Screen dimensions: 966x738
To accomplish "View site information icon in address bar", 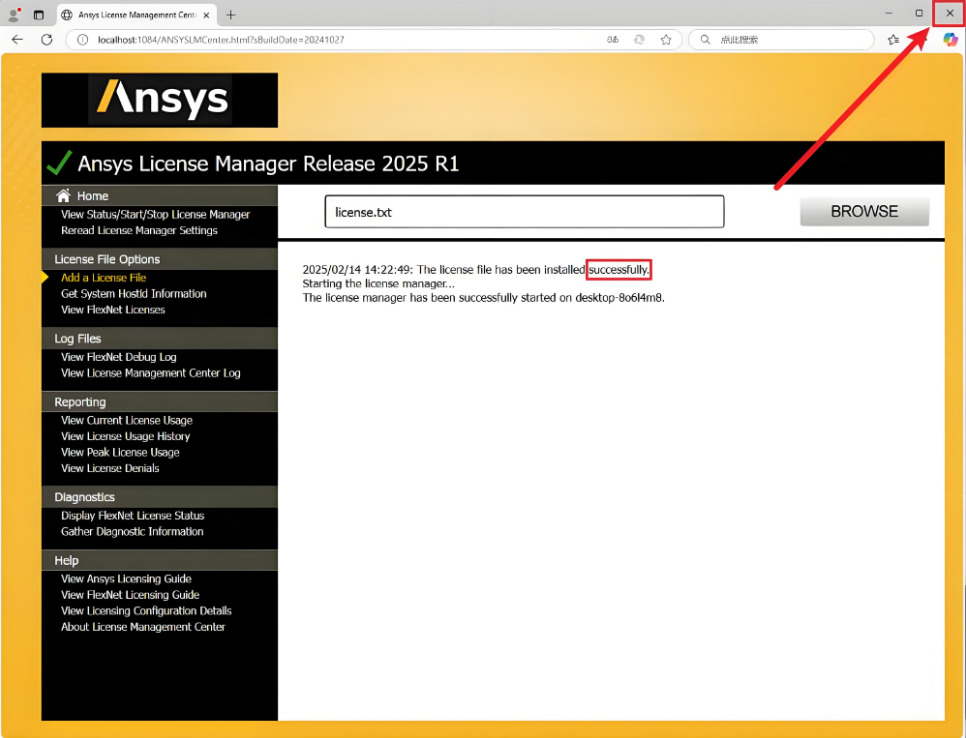I will click(82, 39).
